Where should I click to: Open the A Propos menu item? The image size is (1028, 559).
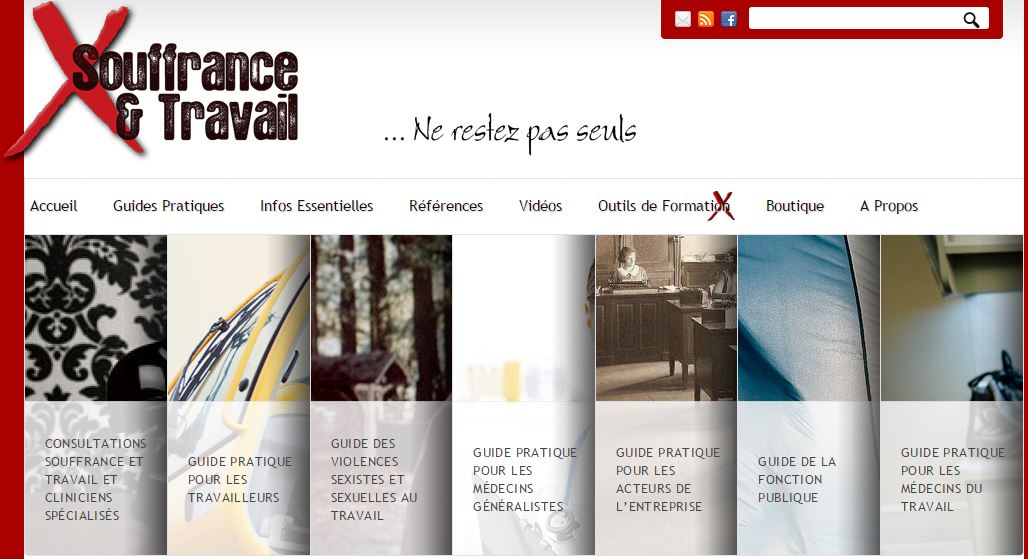click(888, 206)
